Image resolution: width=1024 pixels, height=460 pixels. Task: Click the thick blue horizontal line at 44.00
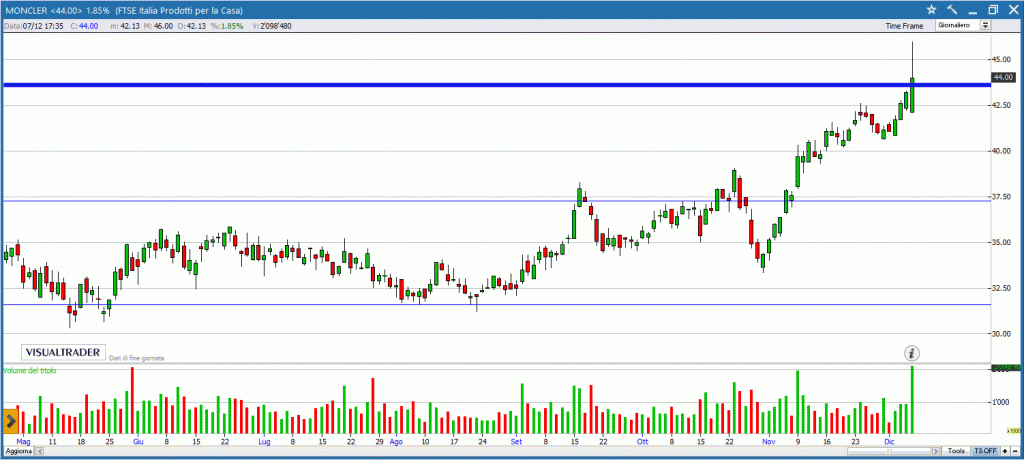tap(496, 85)
